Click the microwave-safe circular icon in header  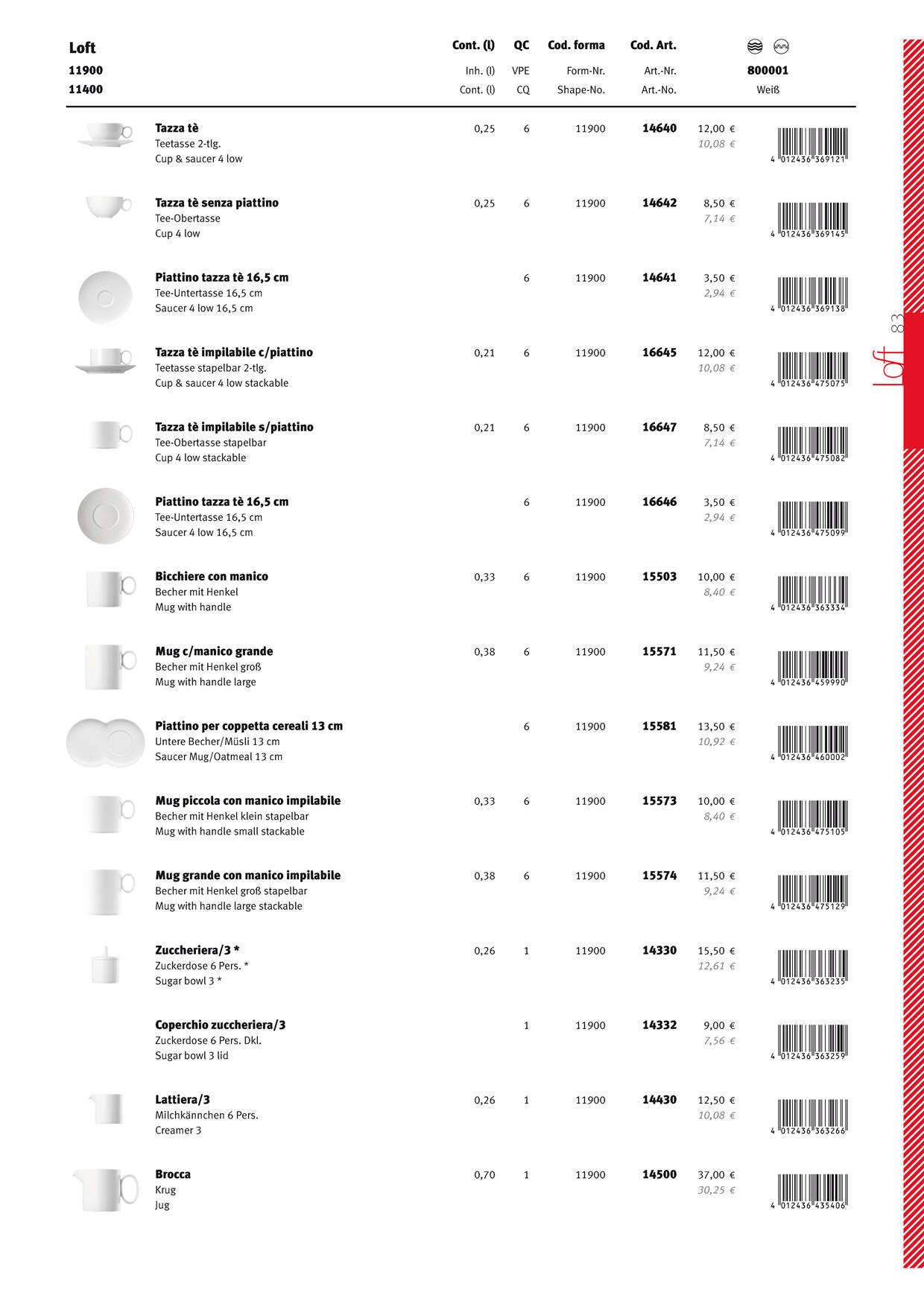(x=781, y=46)
